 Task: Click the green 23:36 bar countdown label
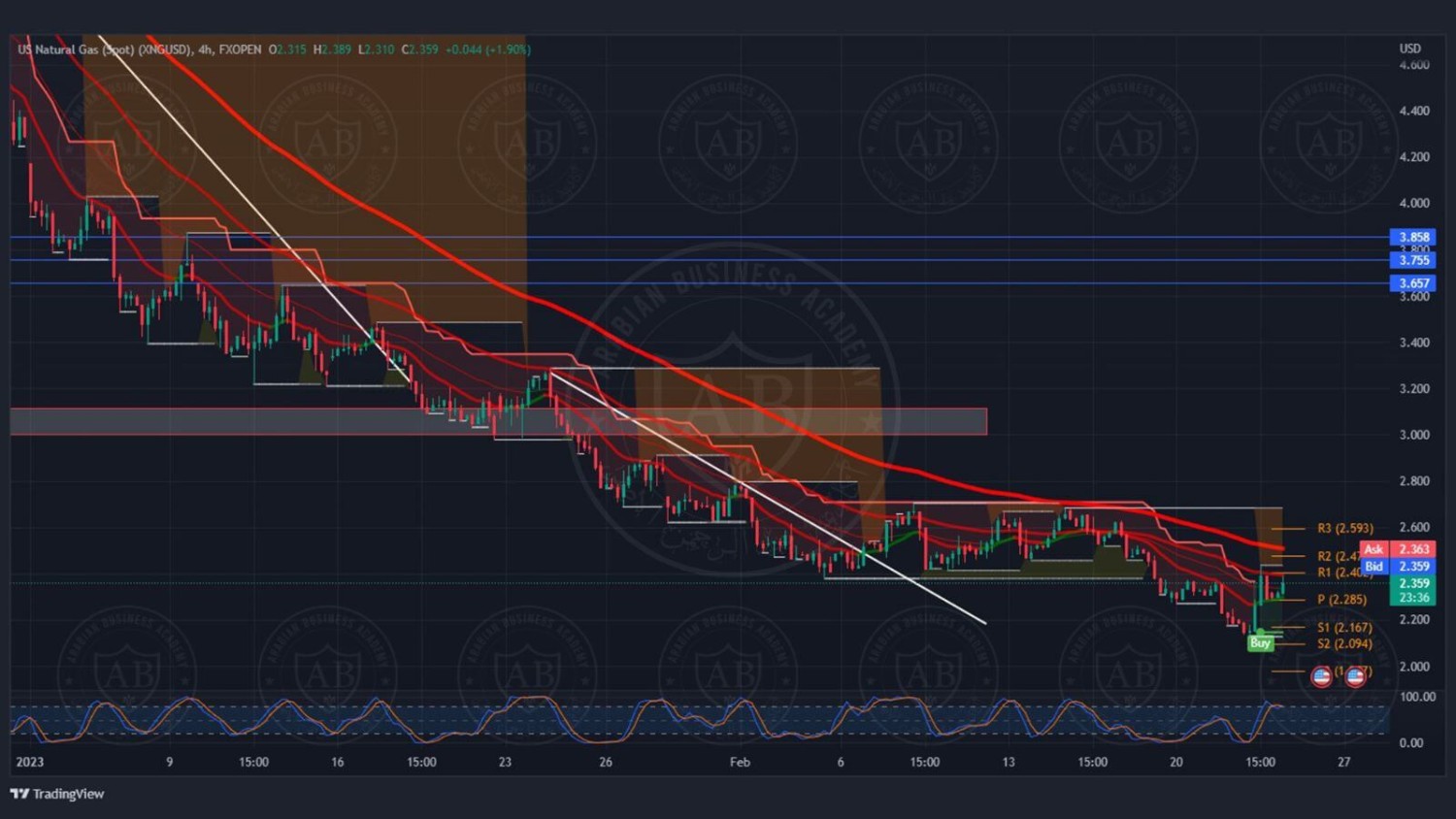pos(1412,598)
